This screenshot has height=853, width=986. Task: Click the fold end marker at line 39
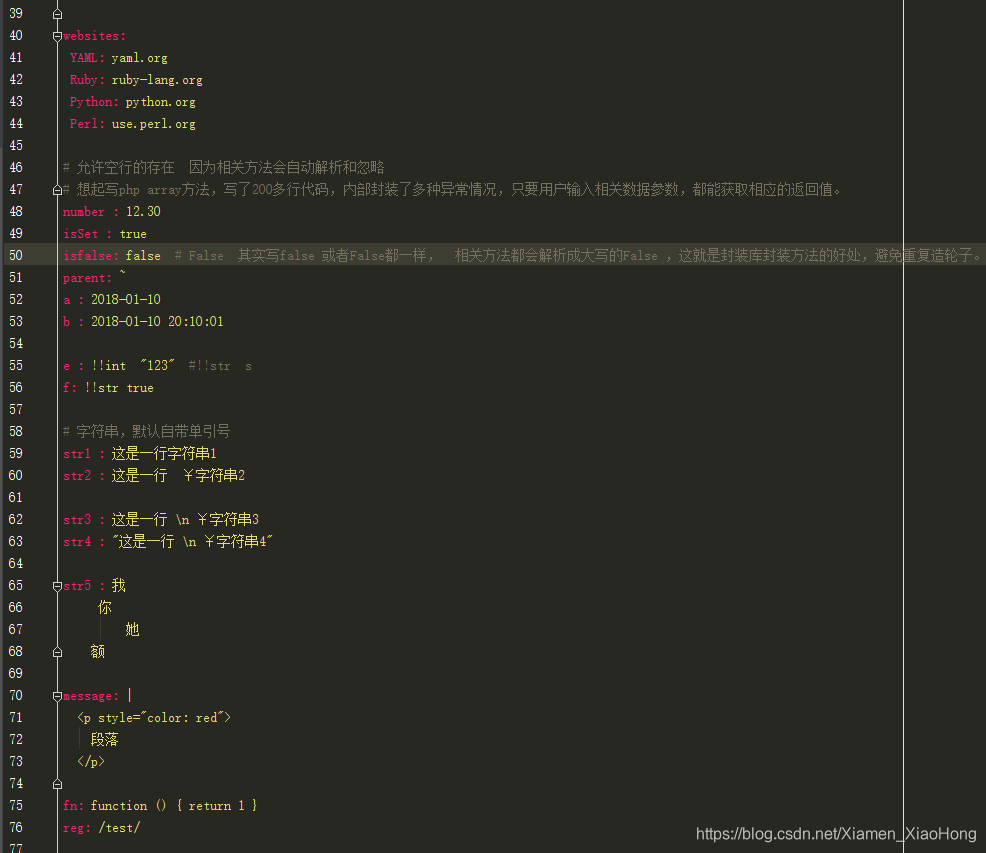tap(57, 14)
